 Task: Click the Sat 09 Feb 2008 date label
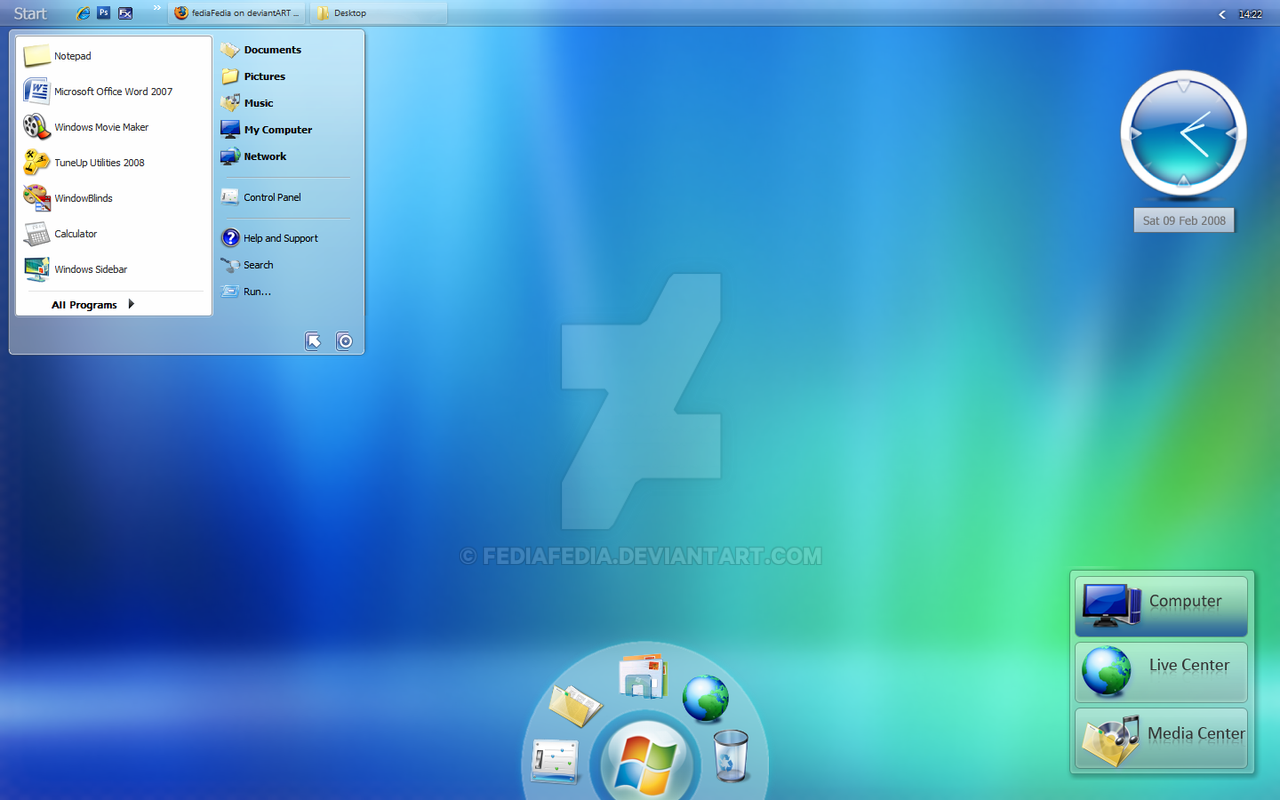tap(1184, 220)
